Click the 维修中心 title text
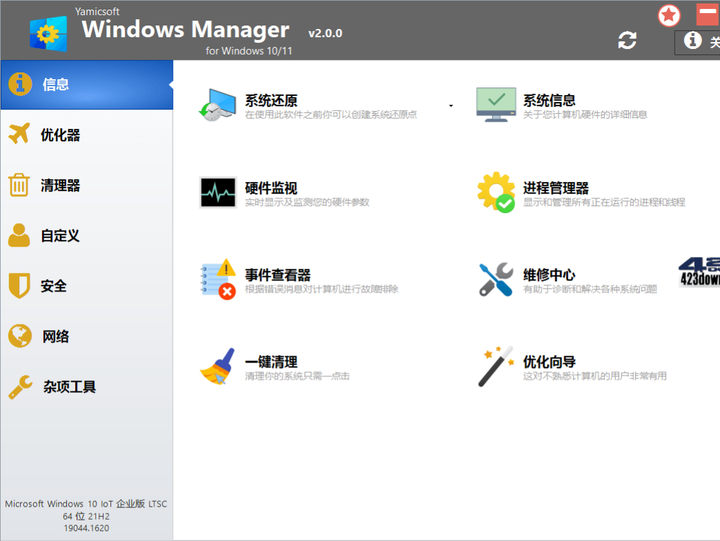Screen dimensions: 720x541 [x=549, y=275]
